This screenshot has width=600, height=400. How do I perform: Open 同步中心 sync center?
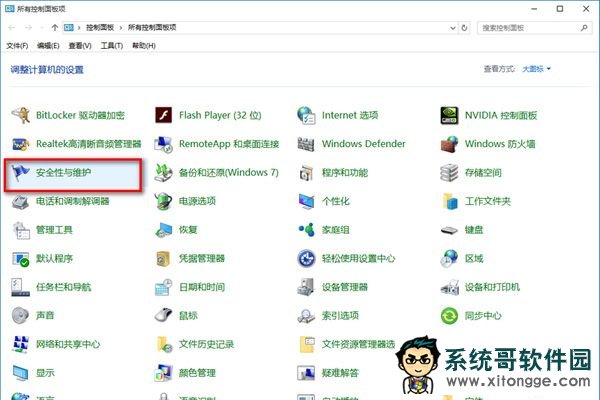[x=485, y=316]
